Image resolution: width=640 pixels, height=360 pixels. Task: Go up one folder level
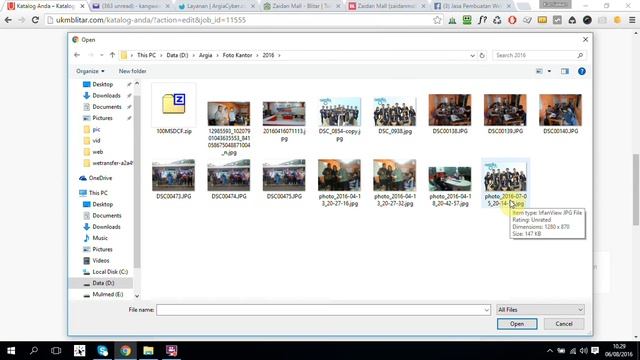click(x=112, y=55)
